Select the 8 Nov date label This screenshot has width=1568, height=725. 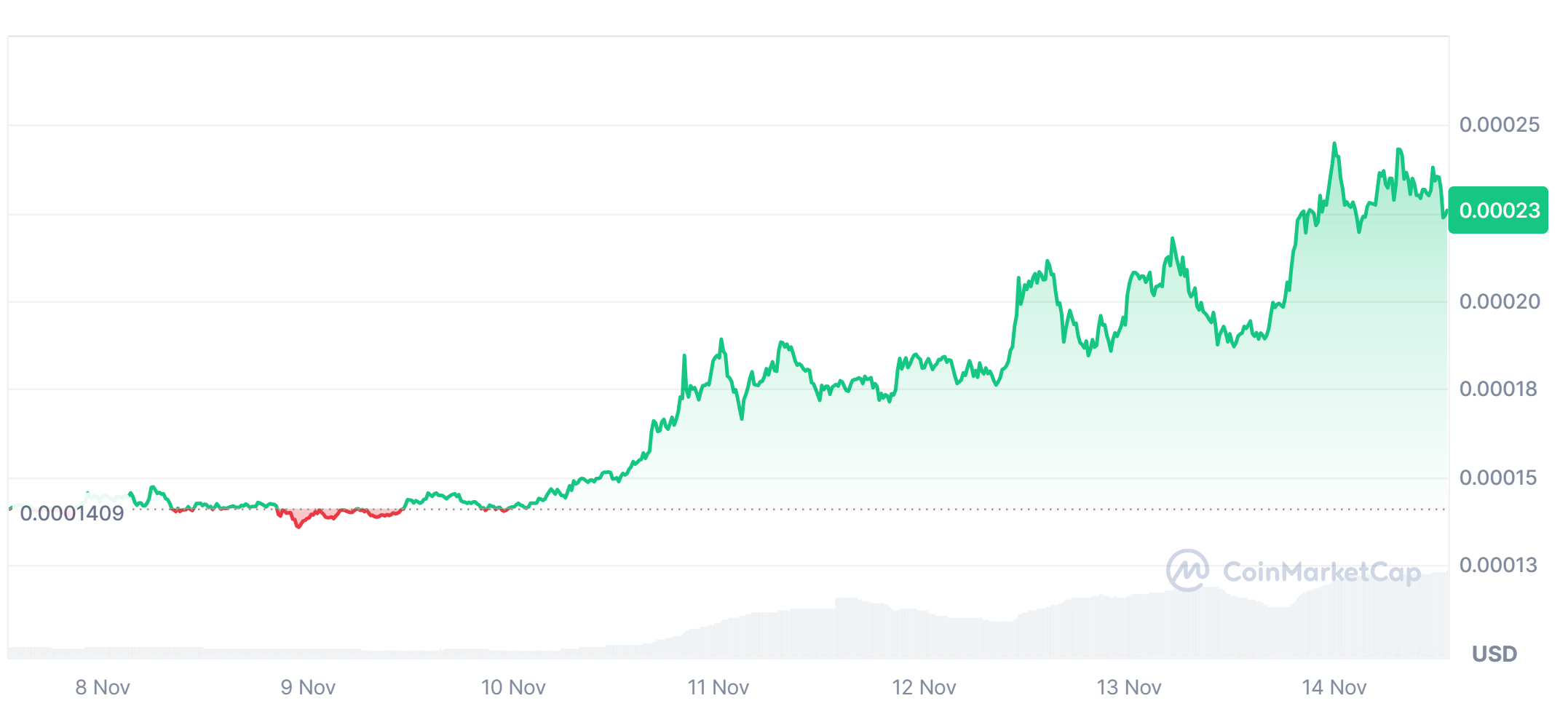[103, 687]
